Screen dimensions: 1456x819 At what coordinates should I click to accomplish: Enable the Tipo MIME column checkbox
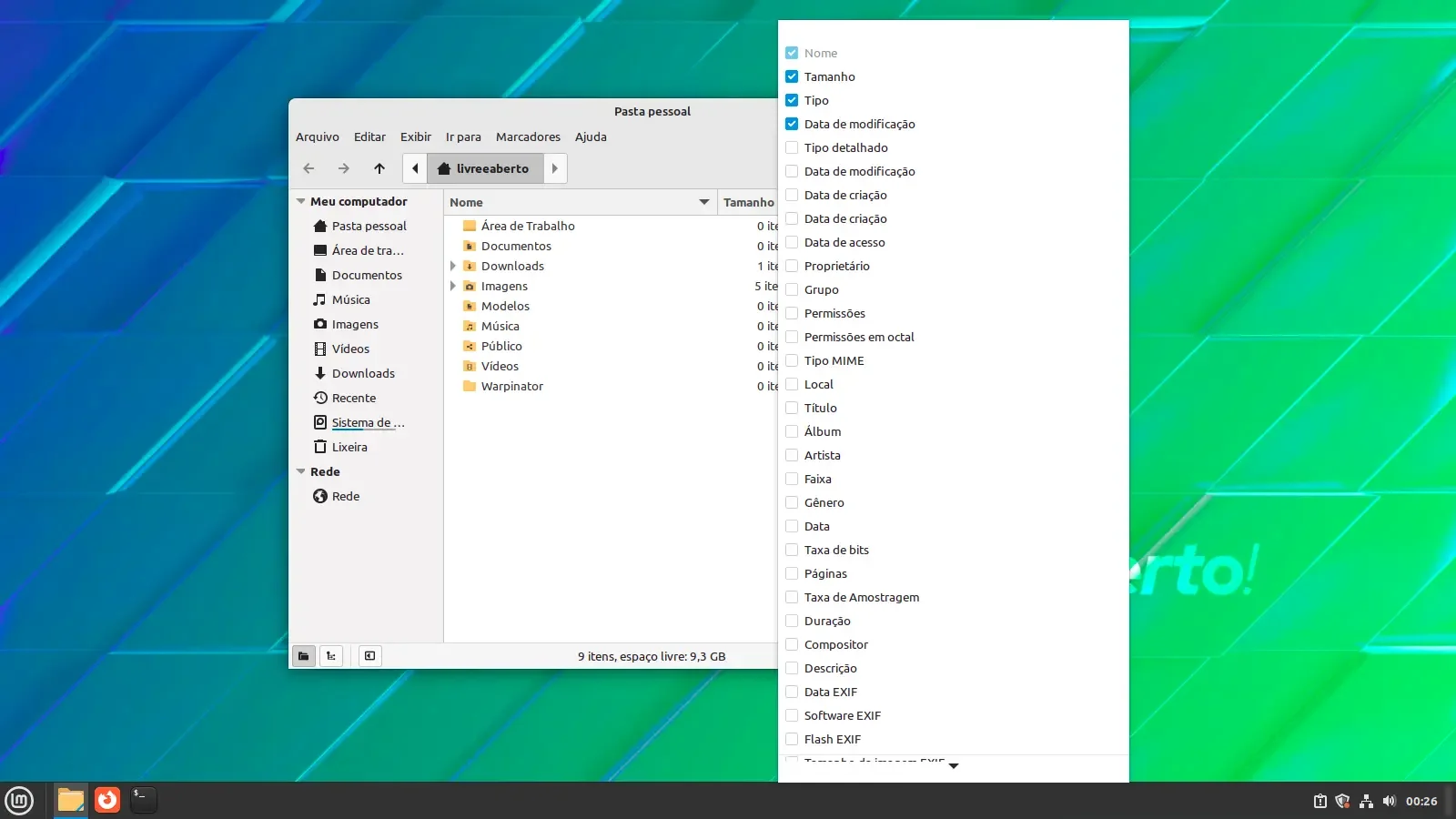coord(792,360)
